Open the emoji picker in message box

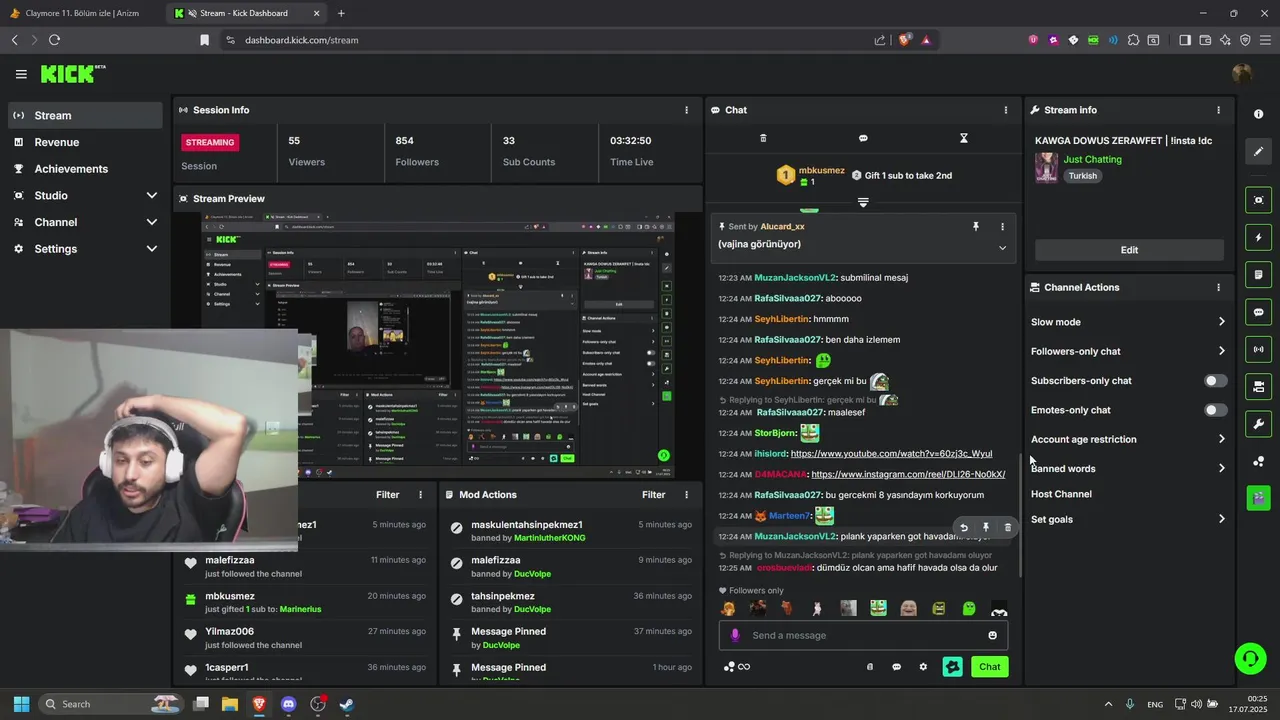tap(992, 635)
